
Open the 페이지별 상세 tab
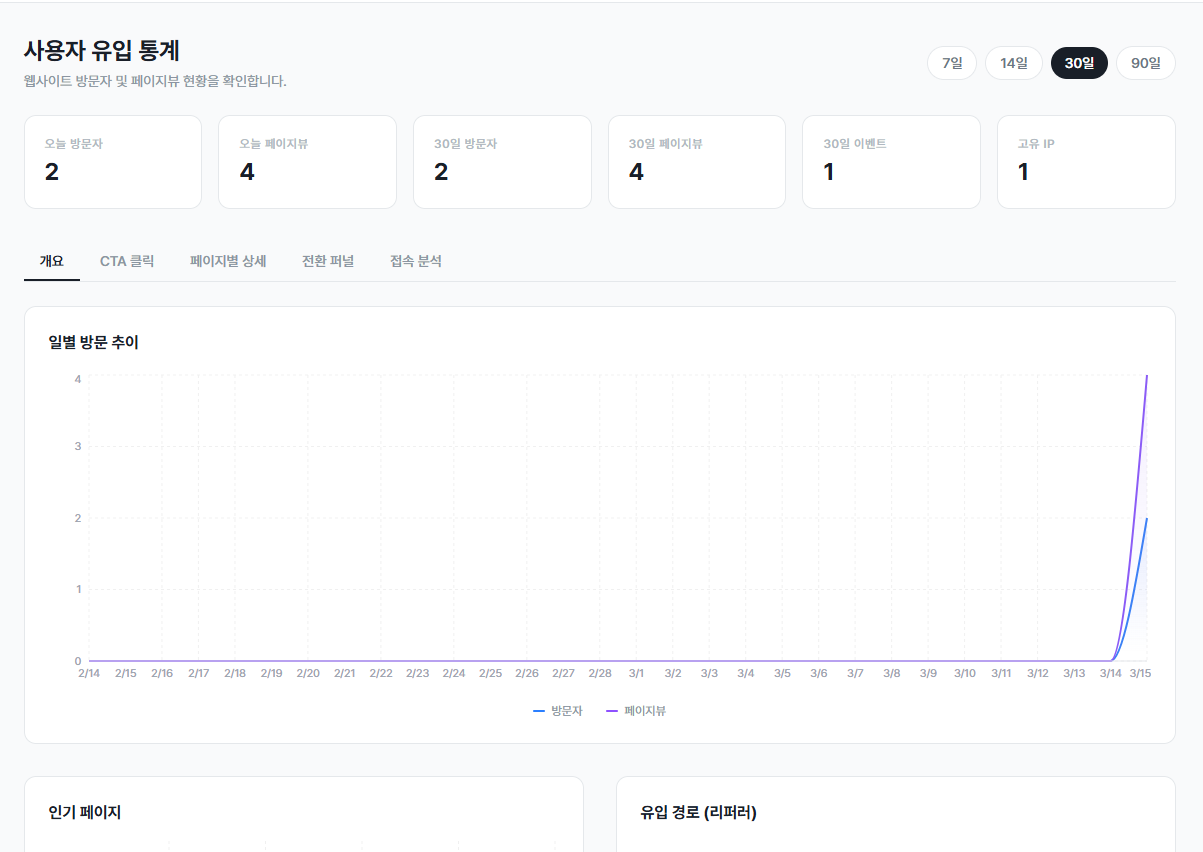(x=228, y=261)
